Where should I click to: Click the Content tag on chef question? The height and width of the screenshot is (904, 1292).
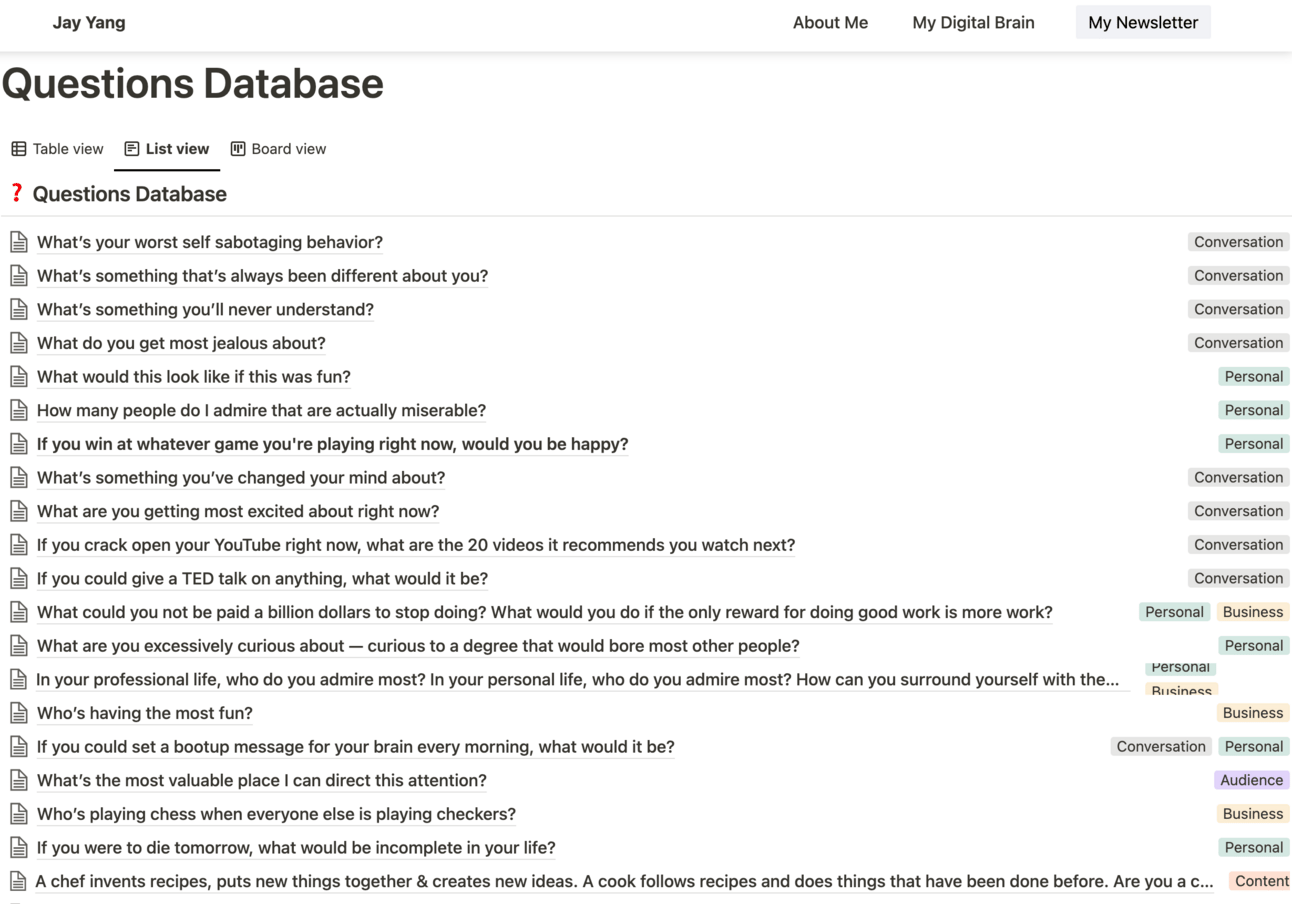(x=1261, y=881)
